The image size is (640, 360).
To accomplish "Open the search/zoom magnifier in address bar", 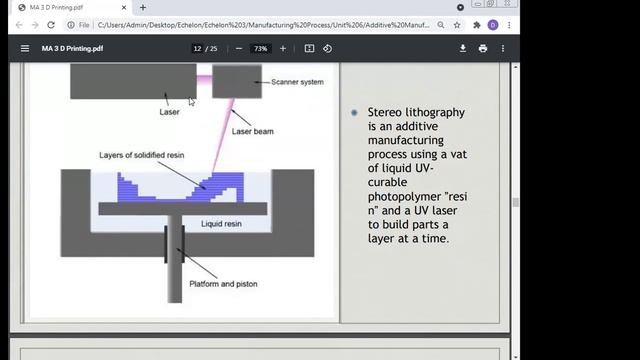I will pos(441,25).
